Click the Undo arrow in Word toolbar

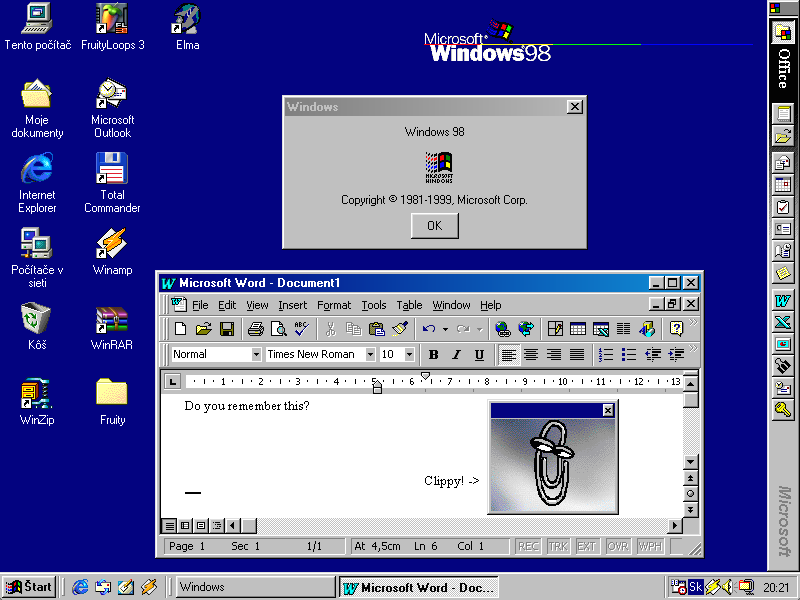429,329
